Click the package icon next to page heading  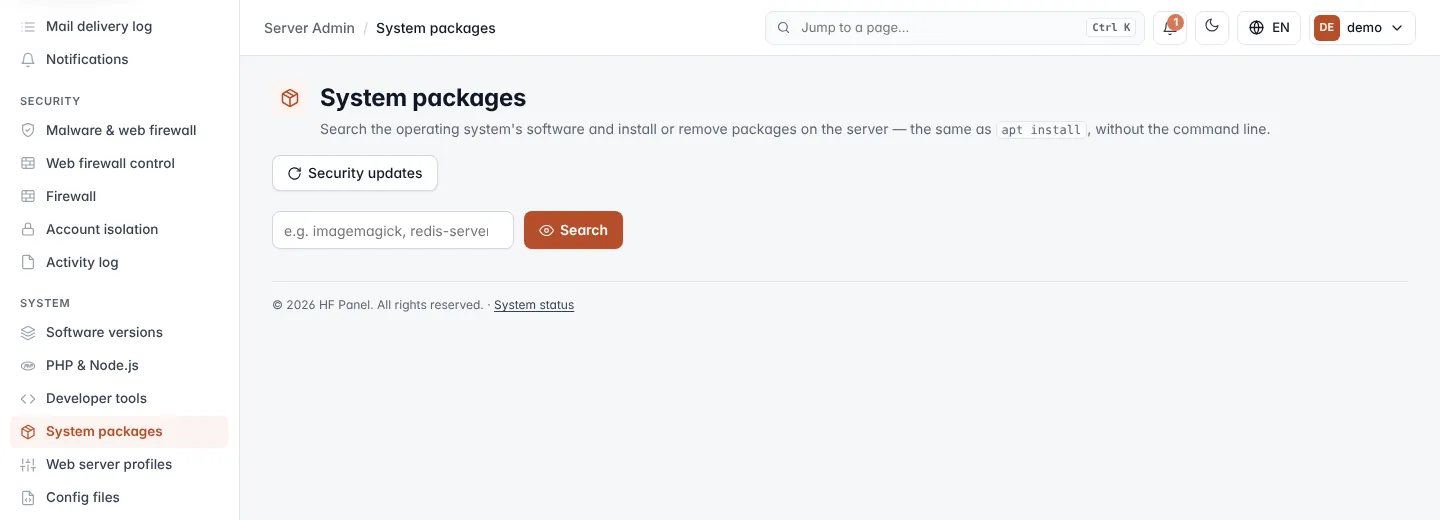pyautogui.click(x=290, y=98)
